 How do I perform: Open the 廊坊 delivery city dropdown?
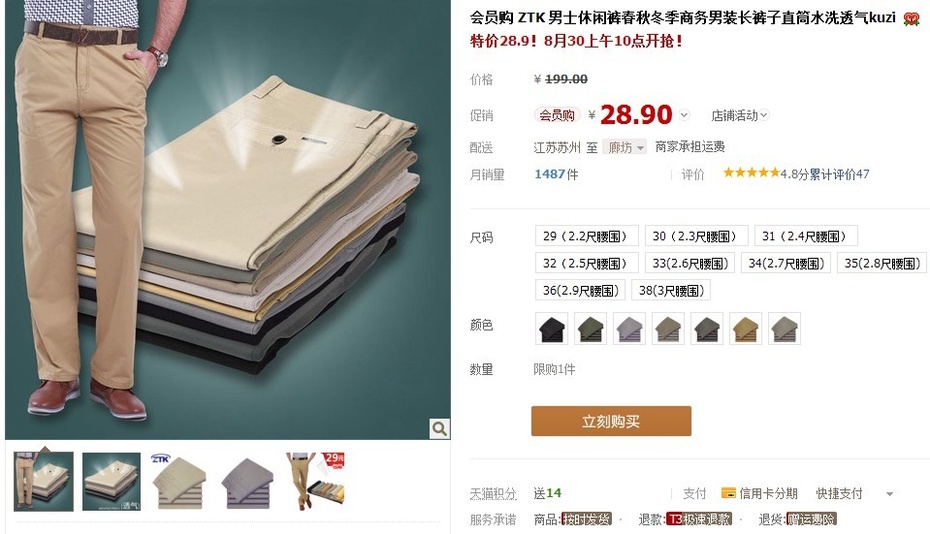pyautogui.click(x=625, y=147)
